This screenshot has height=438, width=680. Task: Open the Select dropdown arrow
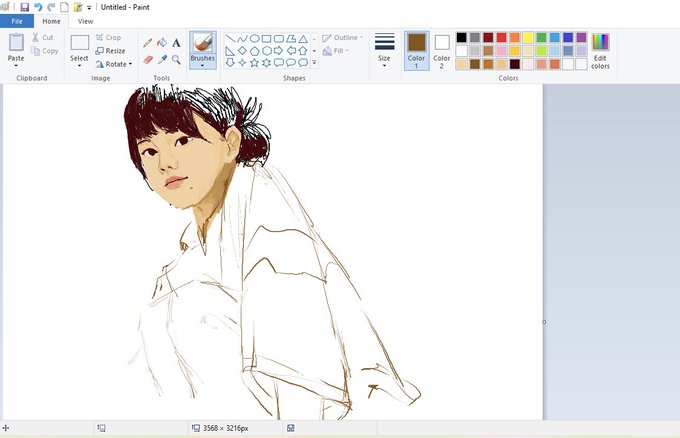coord(79,65)
